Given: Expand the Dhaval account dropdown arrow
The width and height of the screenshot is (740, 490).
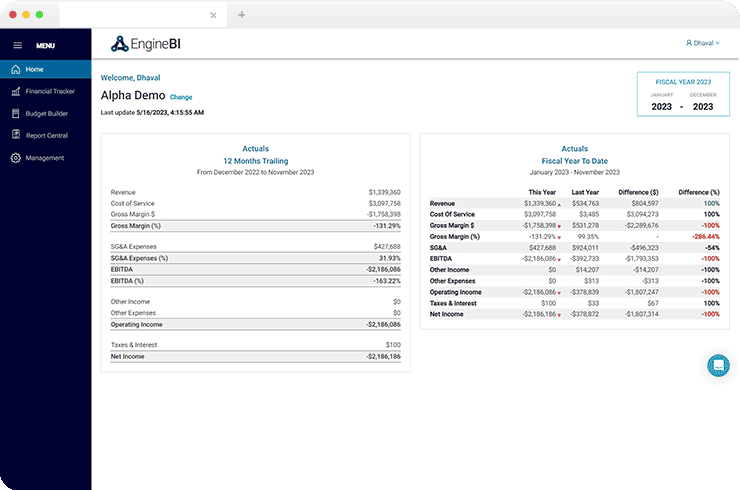Looking at the screenshot, I should click(718, 43).
